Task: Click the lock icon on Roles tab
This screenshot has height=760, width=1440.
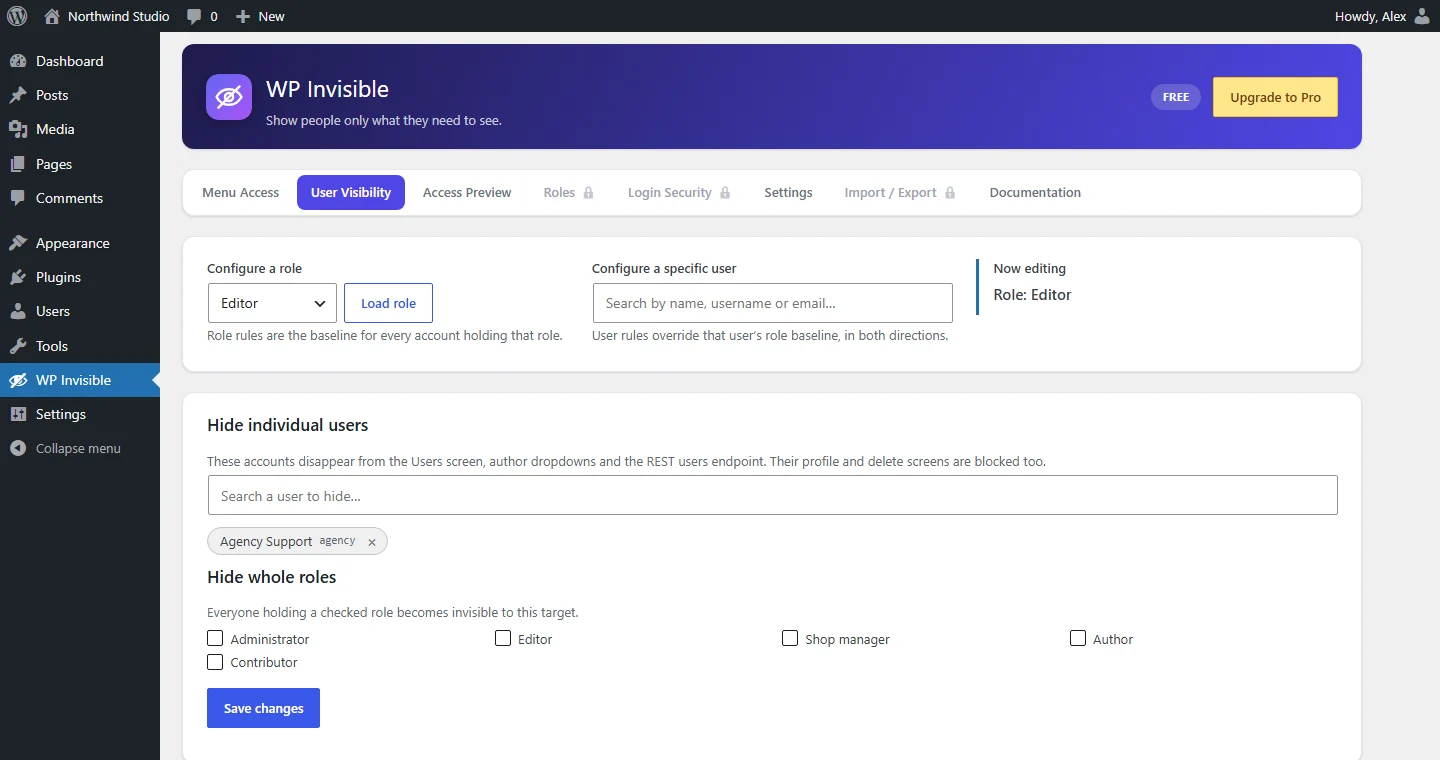Action: (x=589, y=193)
